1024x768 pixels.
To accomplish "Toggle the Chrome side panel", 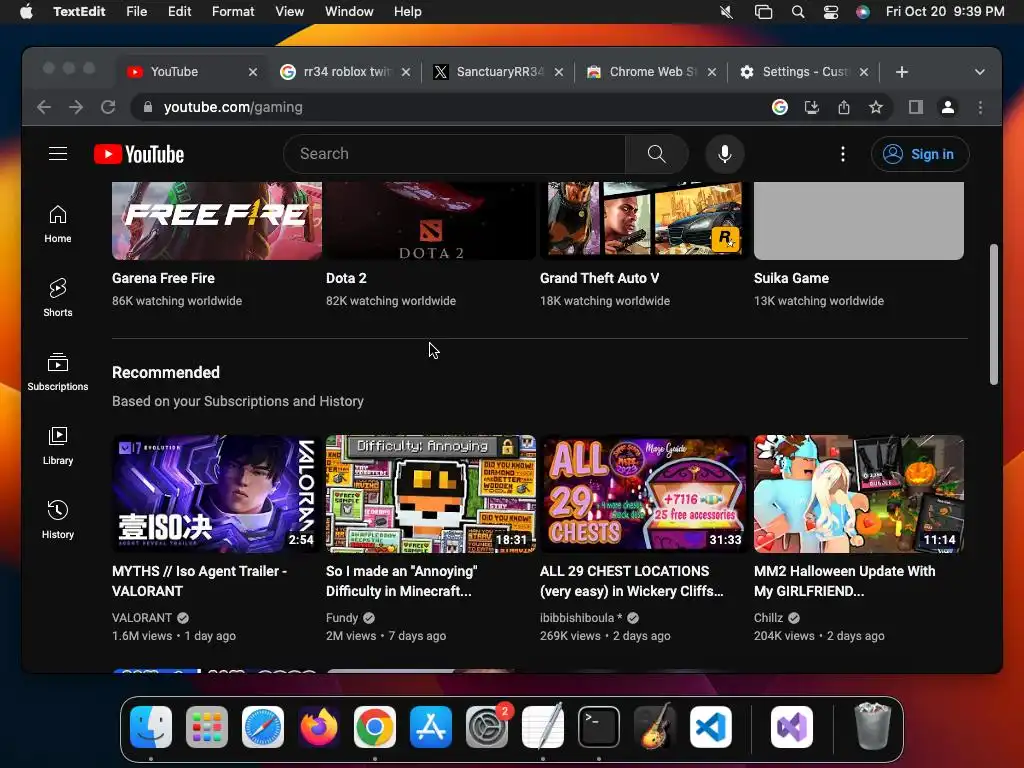I will point(916,107).
